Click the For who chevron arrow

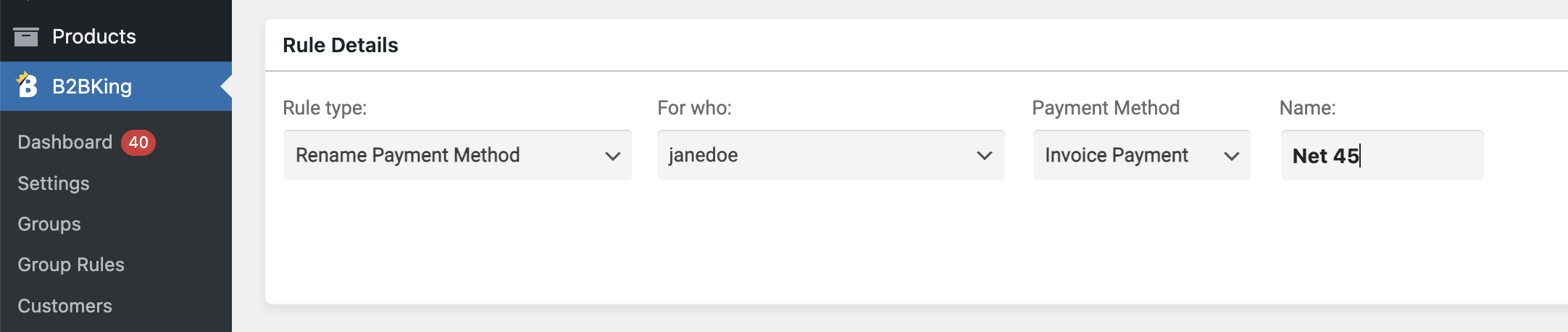[x=984, y=156]
